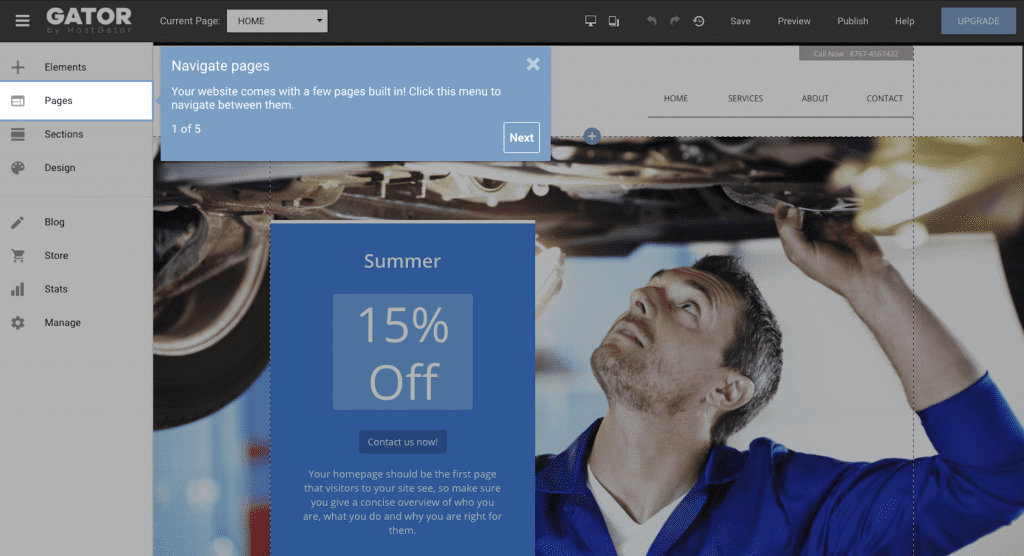Go to Blog in the sidebar
The width and height of the screenshot is (1024, 556).
tap(54, 222)
